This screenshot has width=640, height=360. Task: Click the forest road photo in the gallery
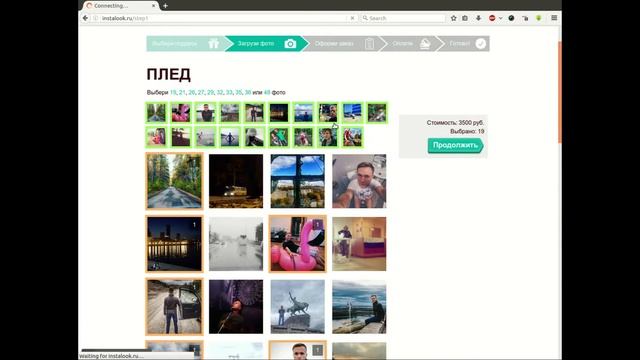174,181
